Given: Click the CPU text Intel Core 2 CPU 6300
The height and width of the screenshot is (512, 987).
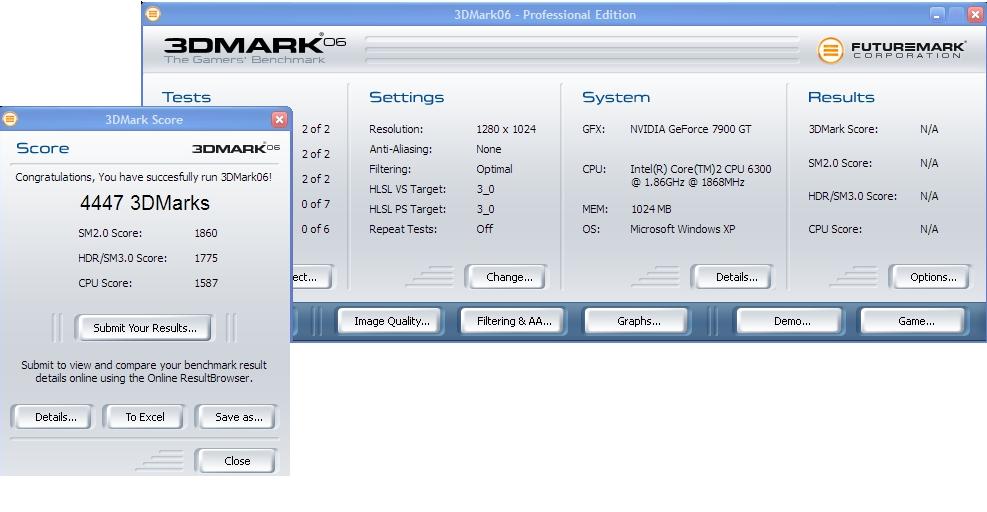Looking at the screenshot, I should coord(701,176).
